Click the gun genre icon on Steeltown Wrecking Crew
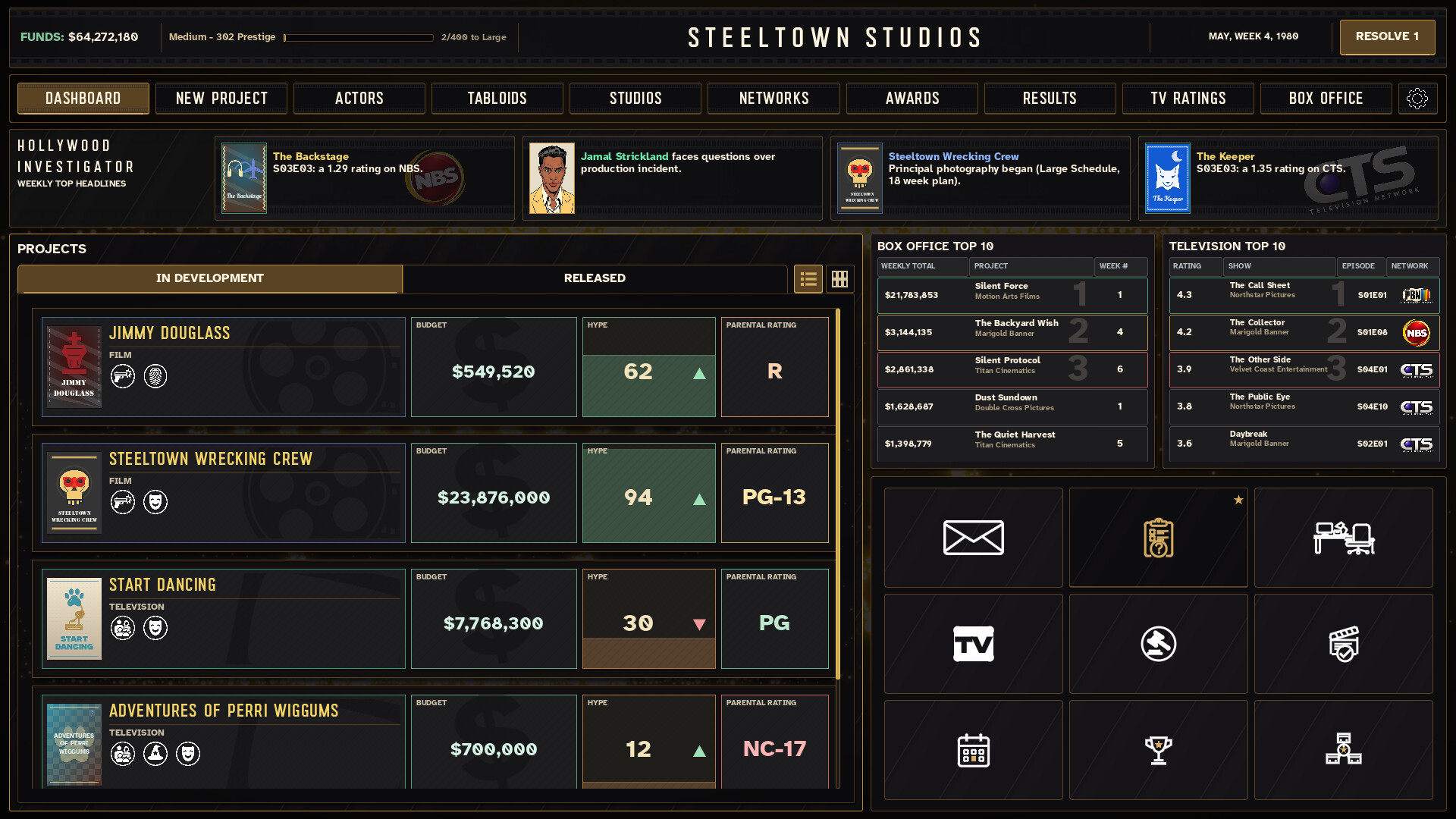Screen dimensions: 1456x819 [x=123, y=502]
